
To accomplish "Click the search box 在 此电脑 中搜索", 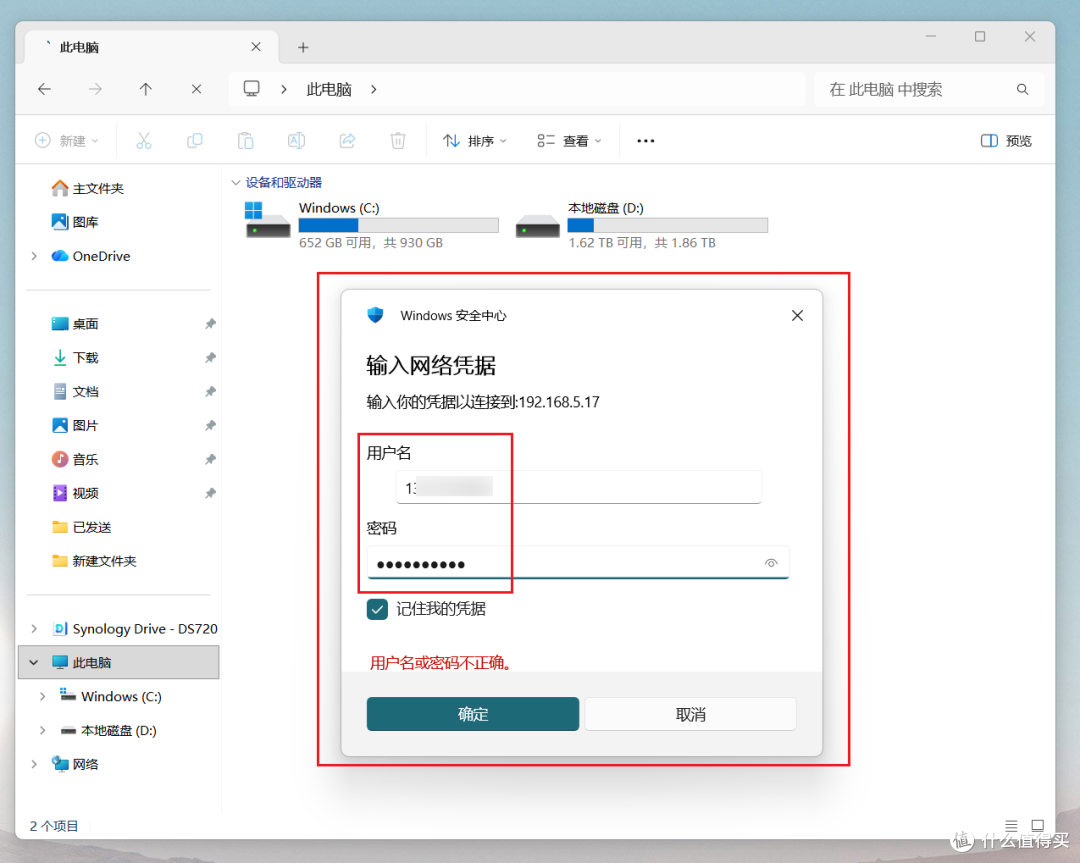I will coord(929,89).
